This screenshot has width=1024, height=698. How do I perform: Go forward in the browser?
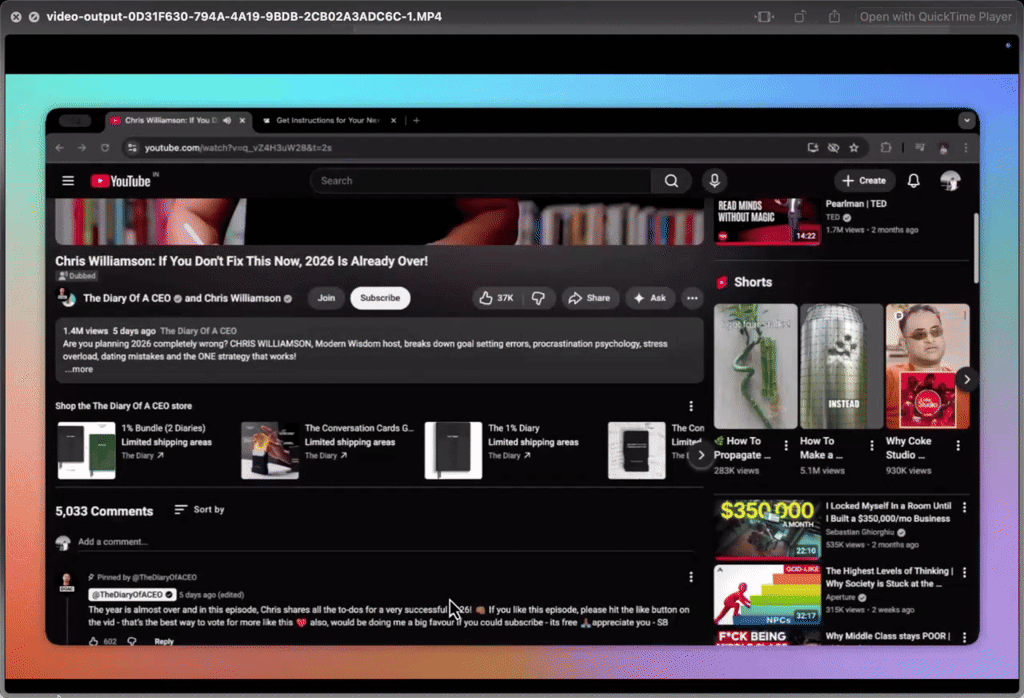pos(82,148)
